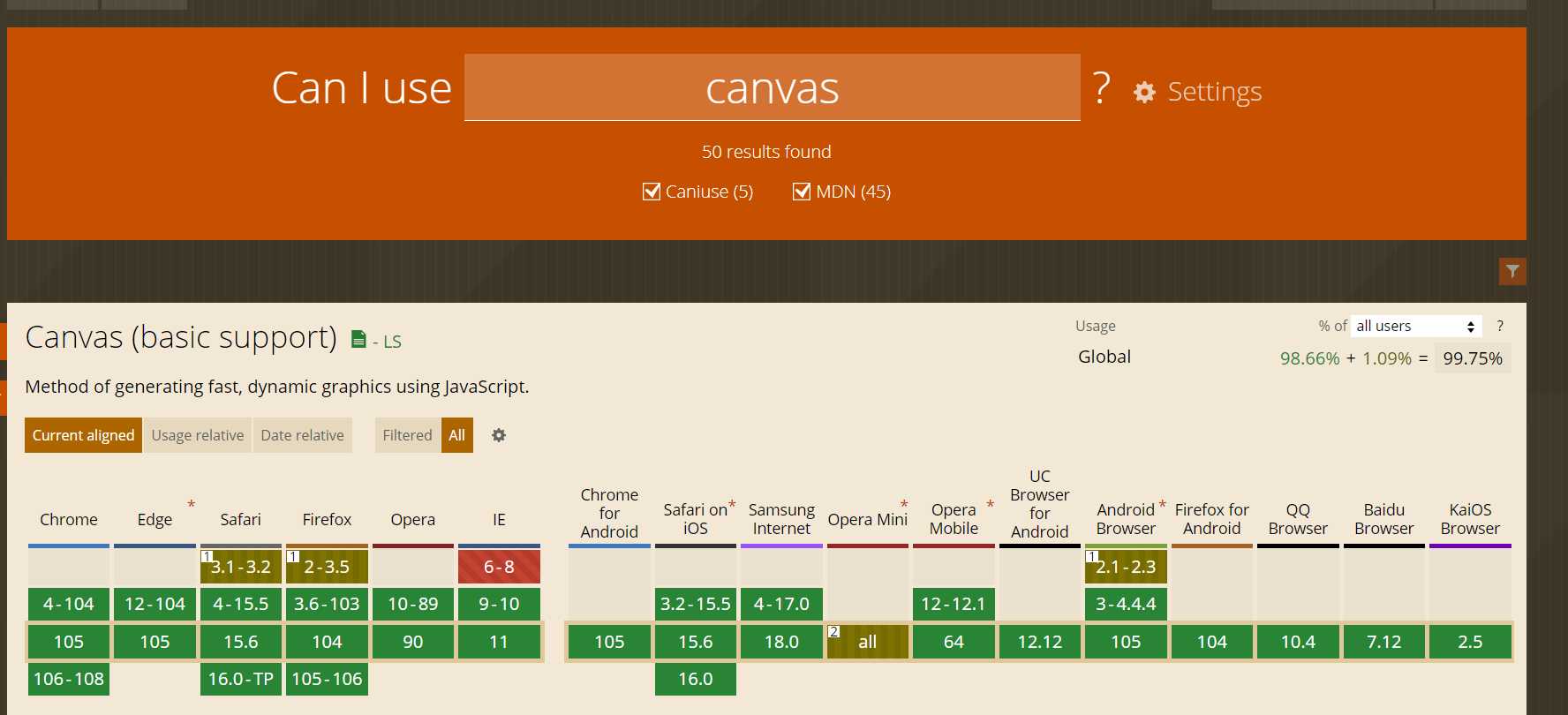Select the Samsung Internet 4-17.0 cell
The image size is (1568, 715).
tap(781, 604)
